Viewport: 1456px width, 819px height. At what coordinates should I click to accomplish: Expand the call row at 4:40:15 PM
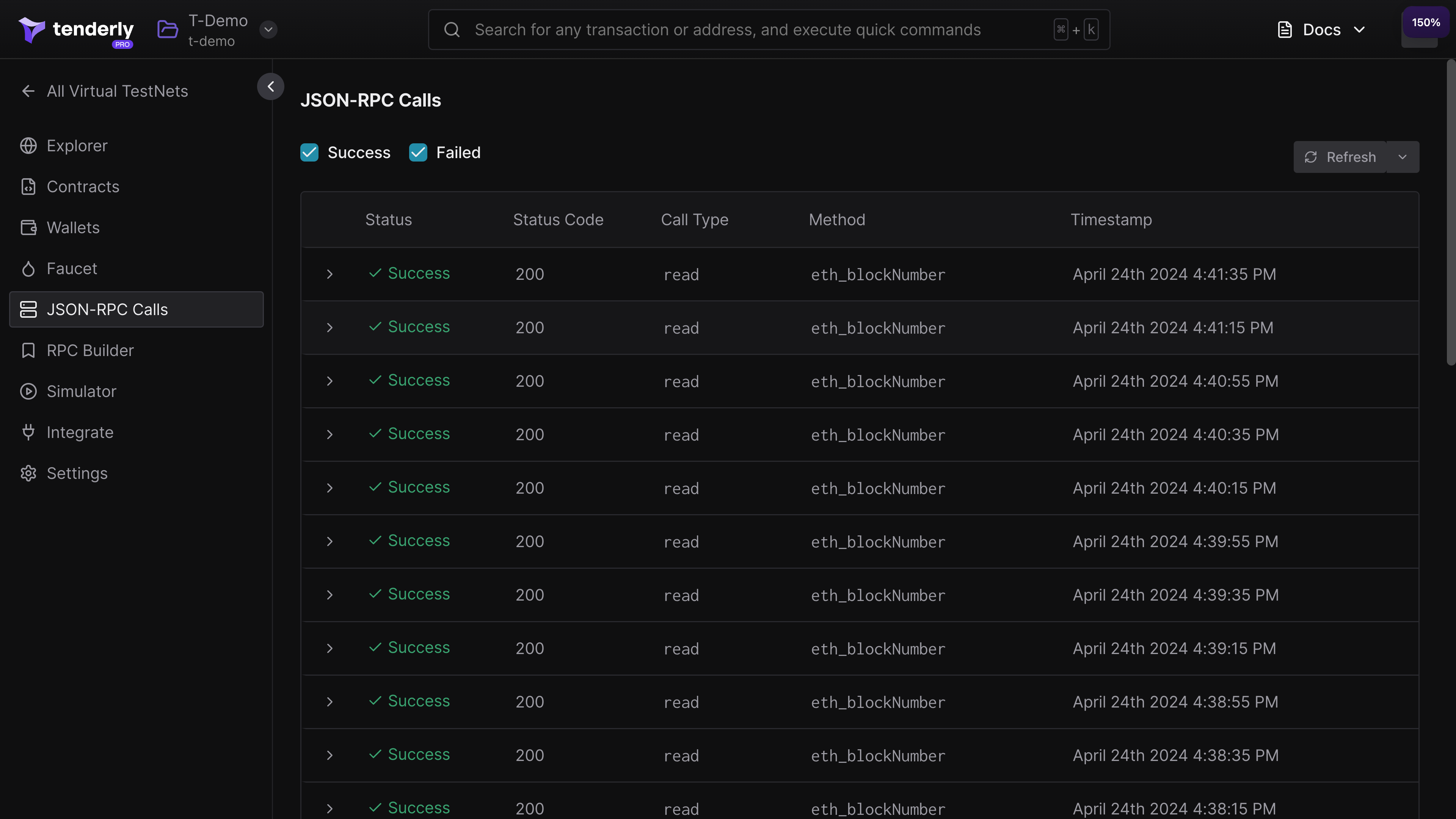coord(329,488)
